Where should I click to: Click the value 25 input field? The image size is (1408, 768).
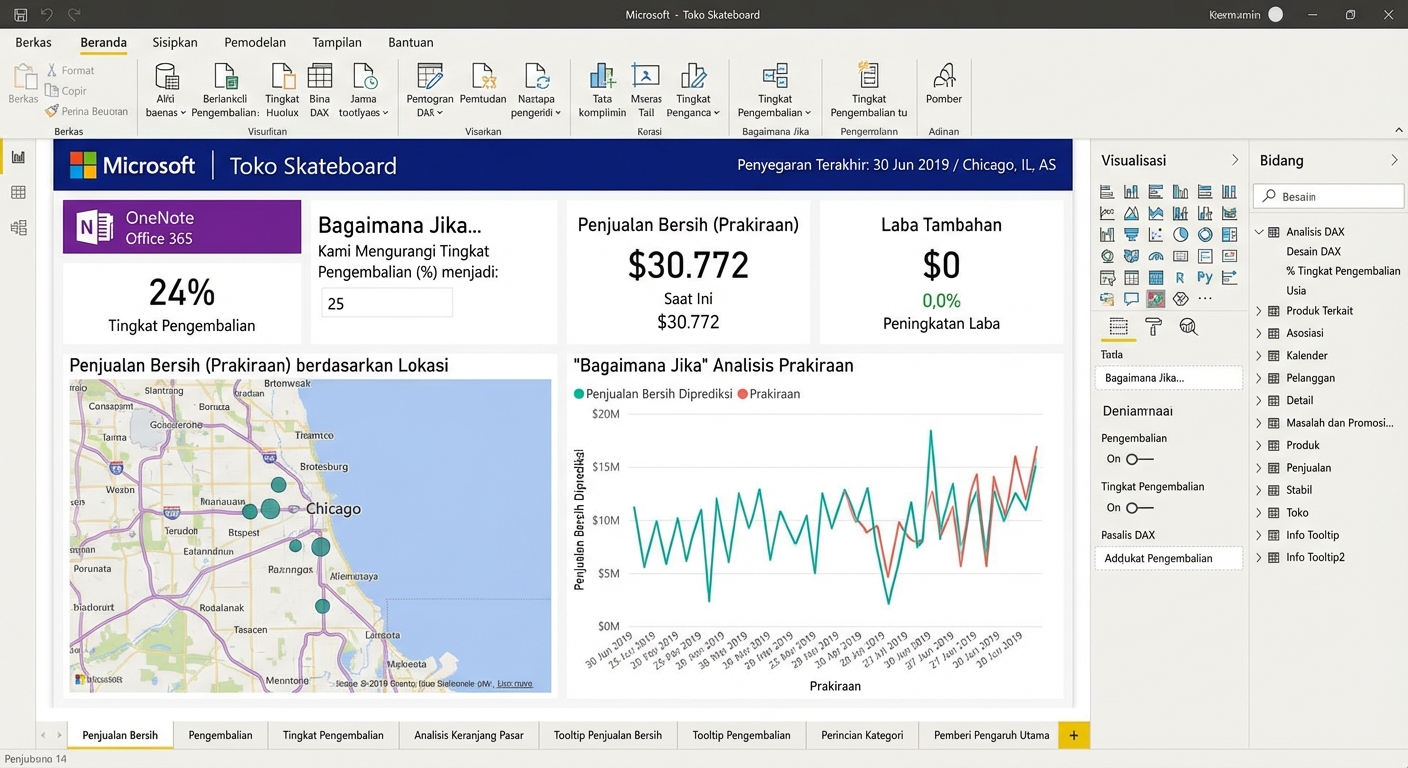coord(387,302)
